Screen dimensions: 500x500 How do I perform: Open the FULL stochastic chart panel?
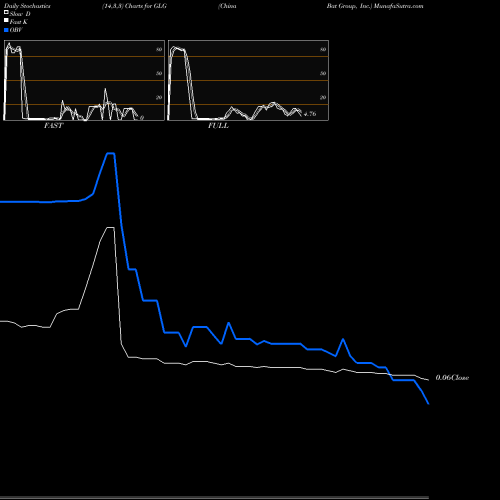248,80
